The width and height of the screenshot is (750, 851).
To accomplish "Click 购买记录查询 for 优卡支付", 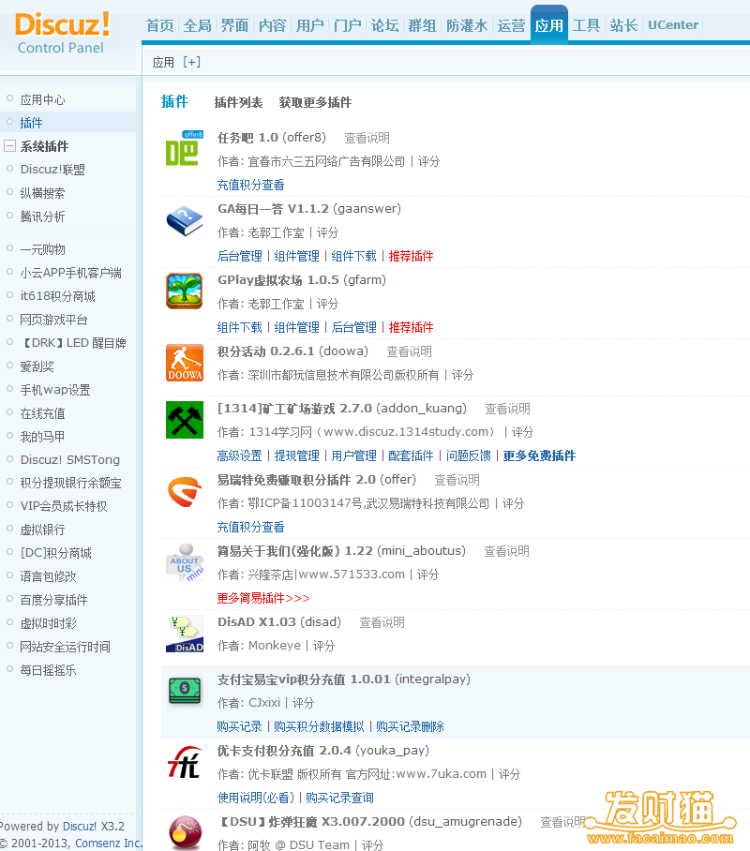I will (x=339, y=797).
